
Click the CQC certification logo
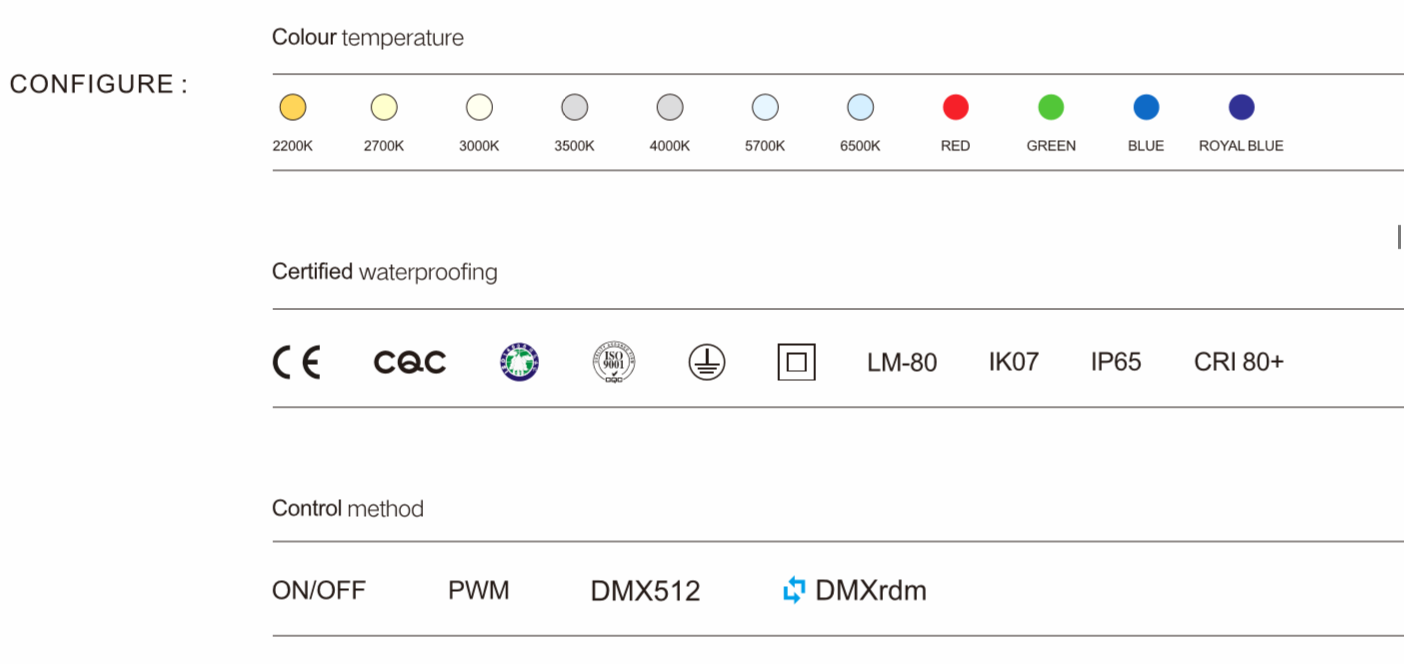click(x=410, y=362)
